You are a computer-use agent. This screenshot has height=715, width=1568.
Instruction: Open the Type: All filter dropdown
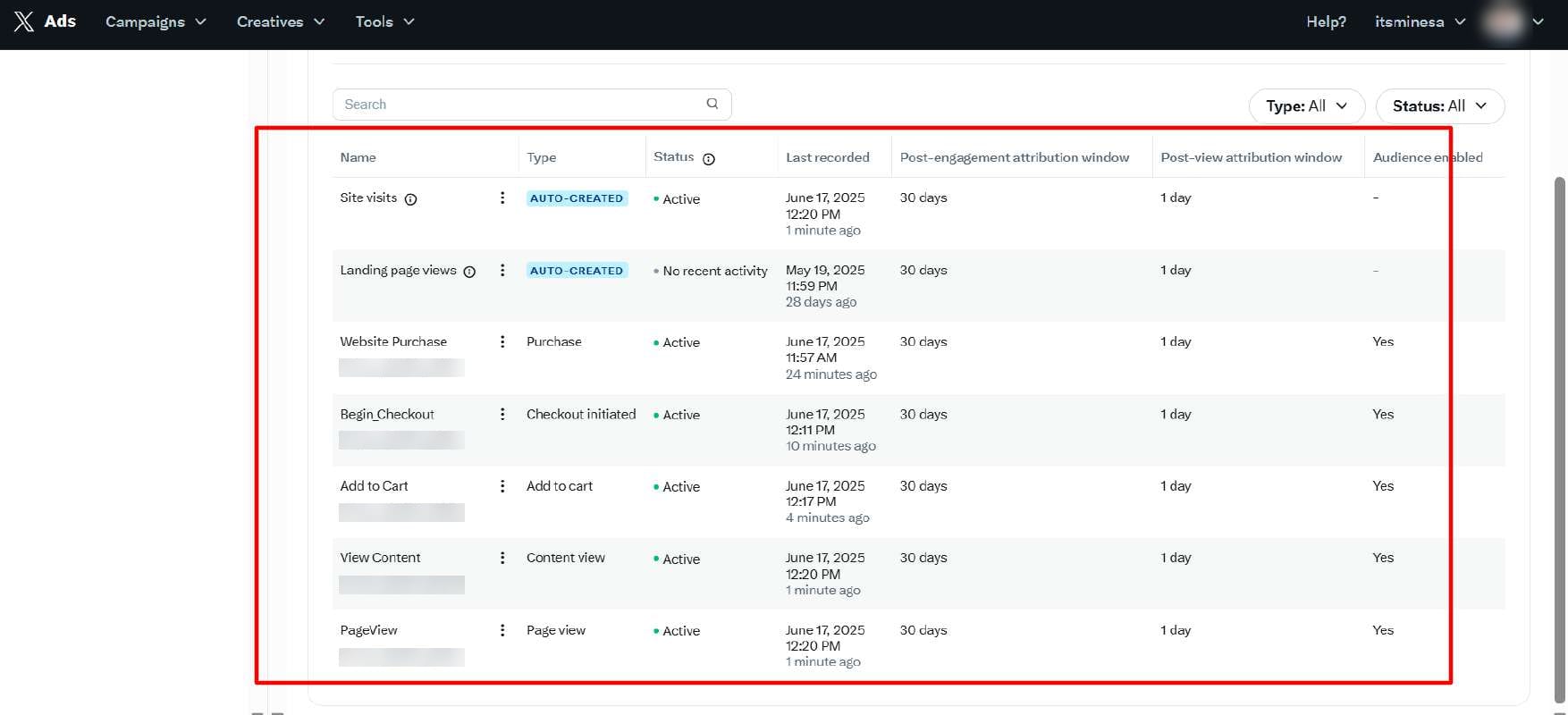(x=1306, y=105)
